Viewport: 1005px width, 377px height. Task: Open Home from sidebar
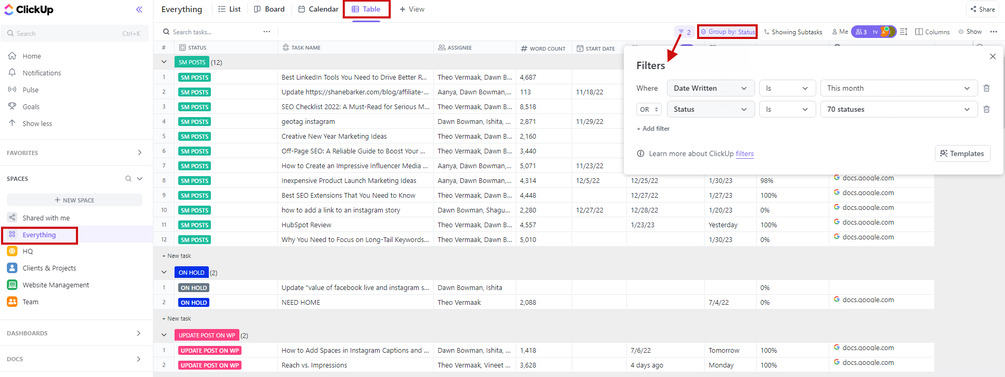tap(31, 56)
